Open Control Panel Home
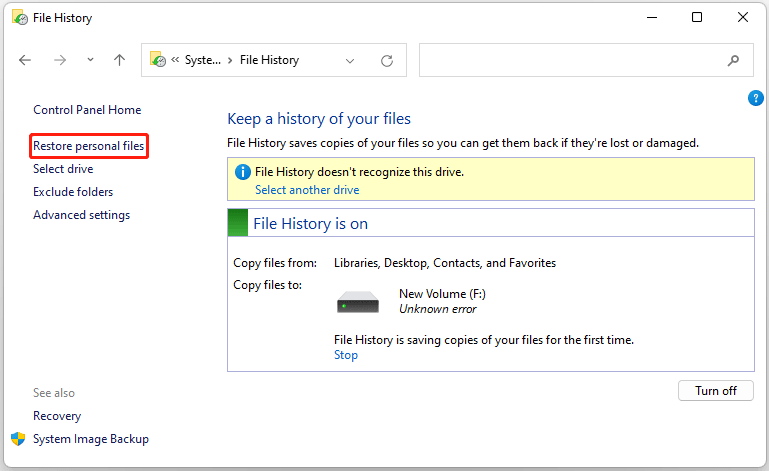 [x=87, y=110]
